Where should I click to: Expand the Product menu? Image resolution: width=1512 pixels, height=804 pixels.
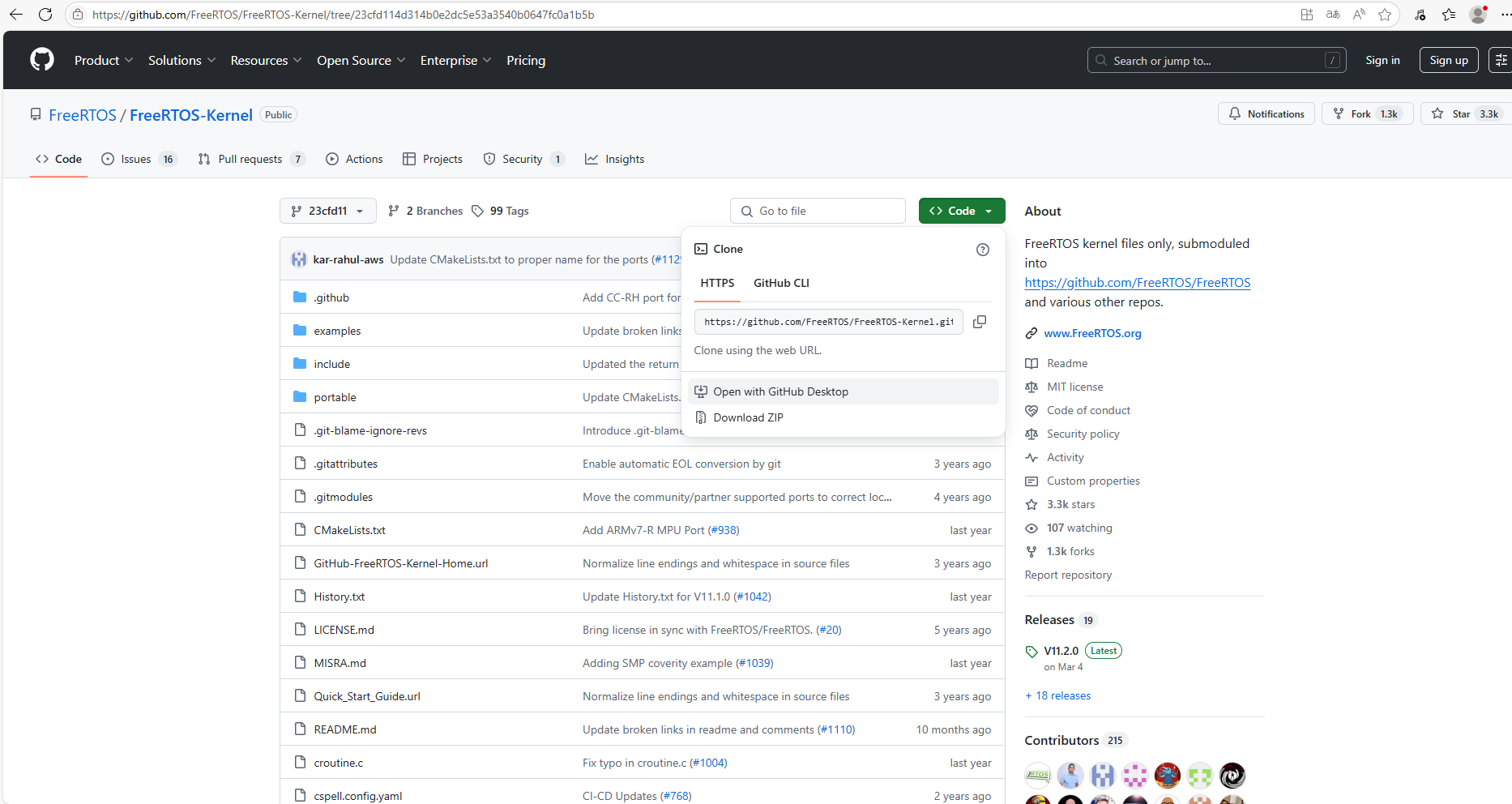coord(104,60)
